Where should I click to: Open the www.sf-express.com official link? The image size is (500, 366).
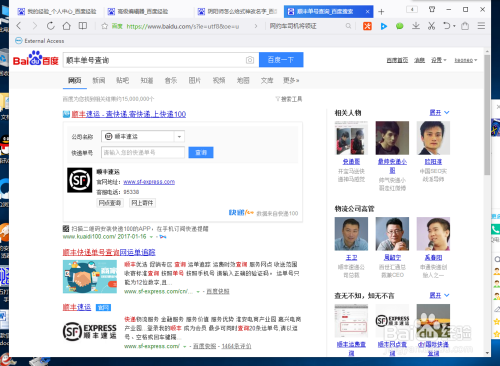(149, 182)
